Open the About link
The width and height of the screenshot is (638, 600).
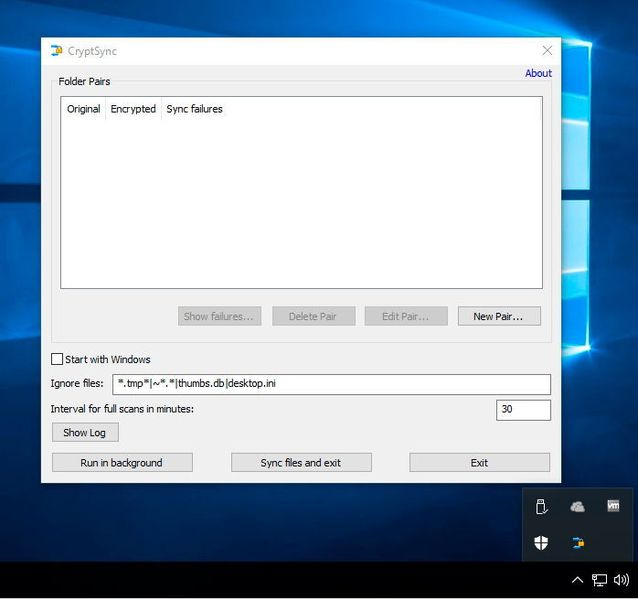click(x=538, y=73)
